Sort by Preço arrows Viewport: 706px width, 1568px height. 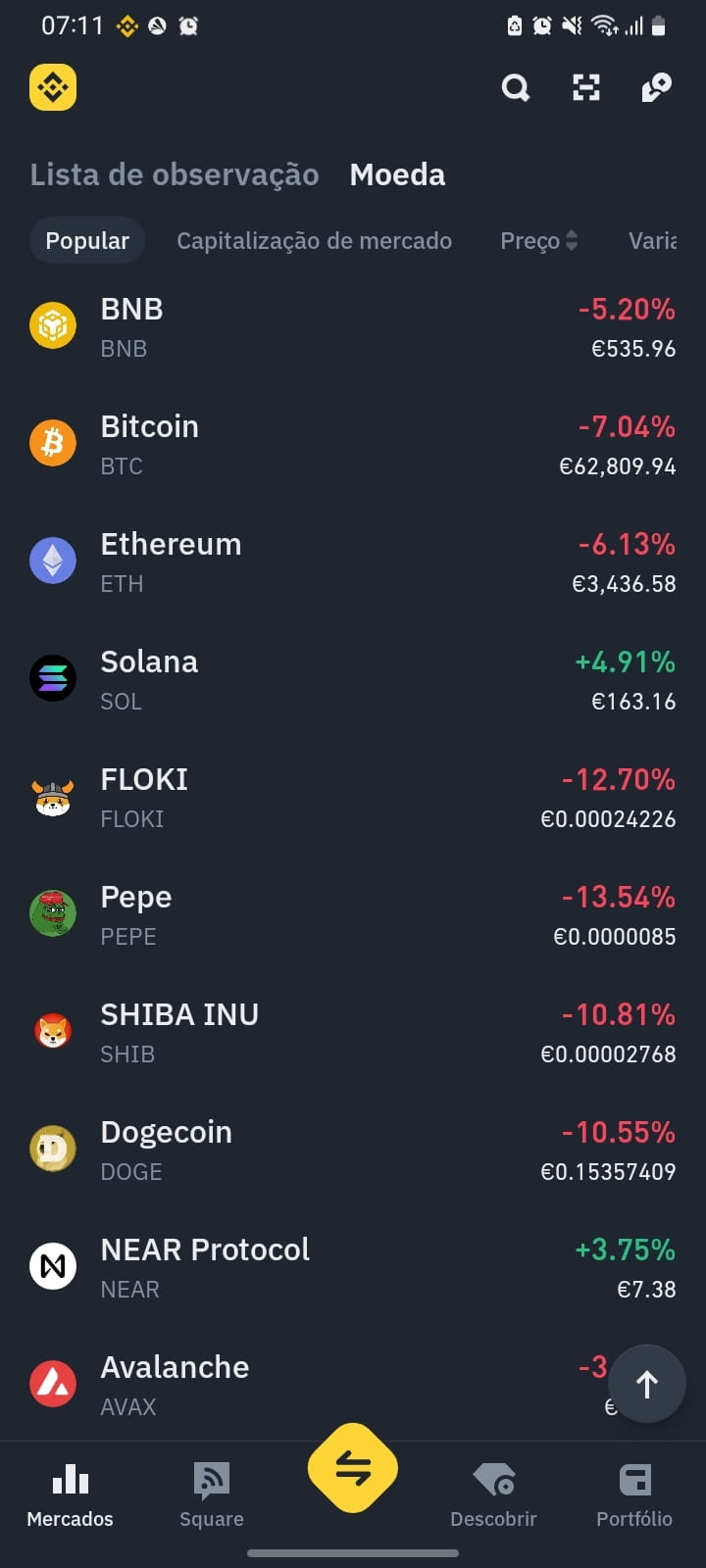[572, 240]
